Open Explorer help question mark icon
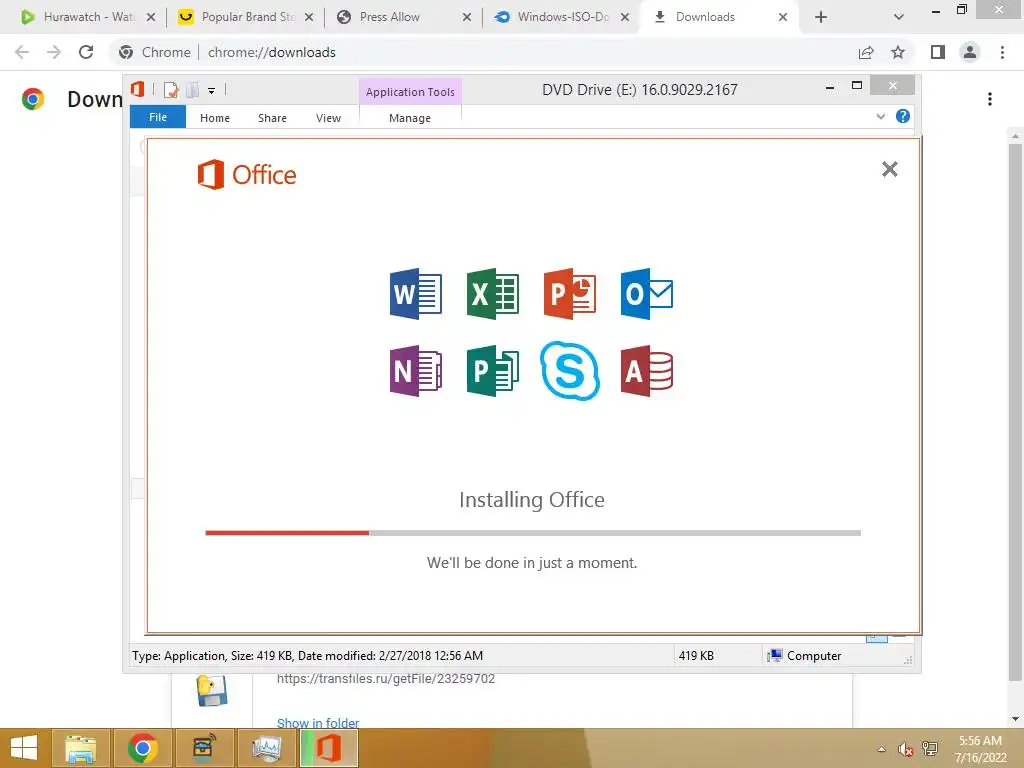Viewport: 1024px width, 768px height. (x=903, y=116)
